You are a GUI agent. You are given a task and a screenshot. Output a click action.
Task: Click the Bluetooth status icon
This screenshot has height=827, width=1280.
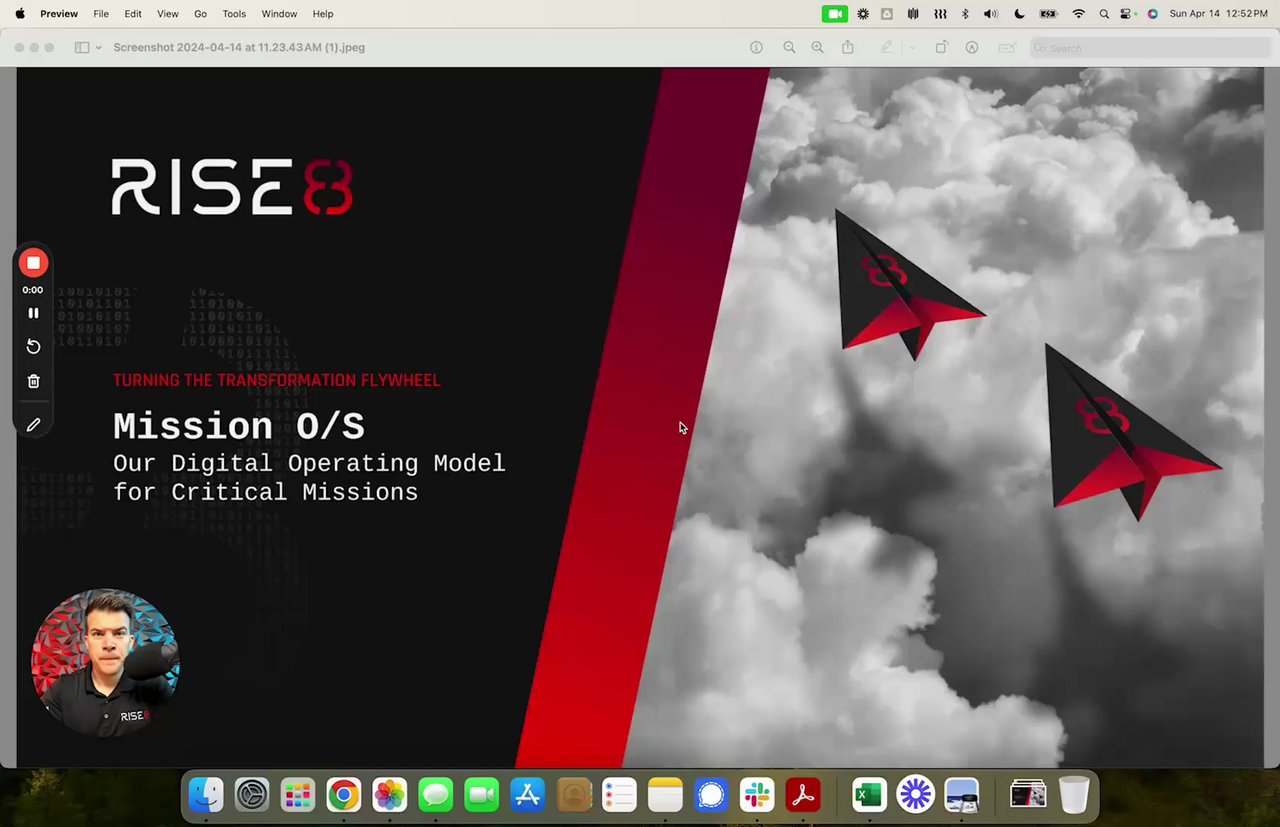coord(965,14)
